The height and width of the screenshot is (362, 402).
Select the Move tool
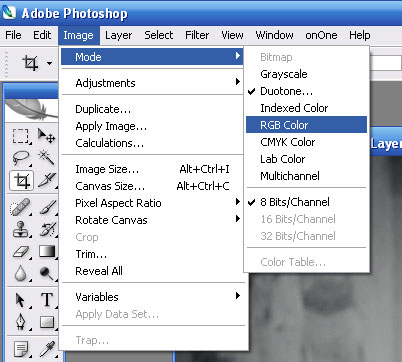[x=46, y=136]
